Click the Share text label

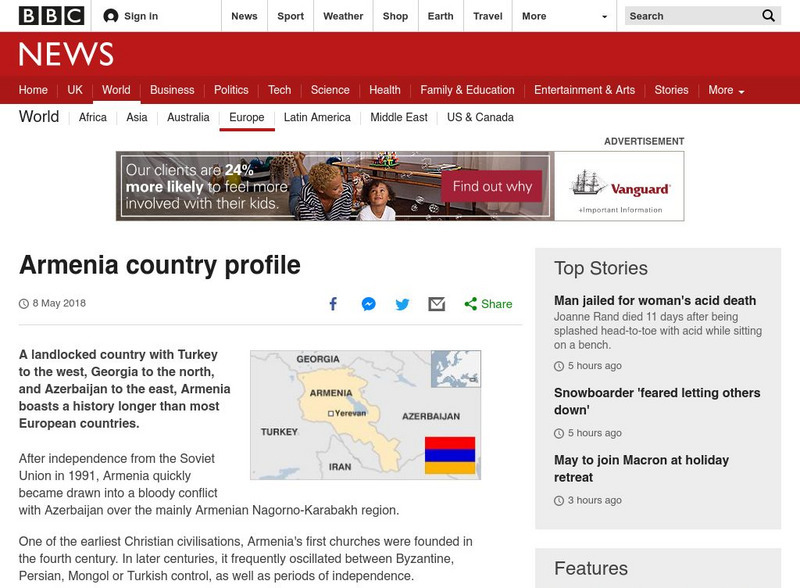[x=496, y=304]
